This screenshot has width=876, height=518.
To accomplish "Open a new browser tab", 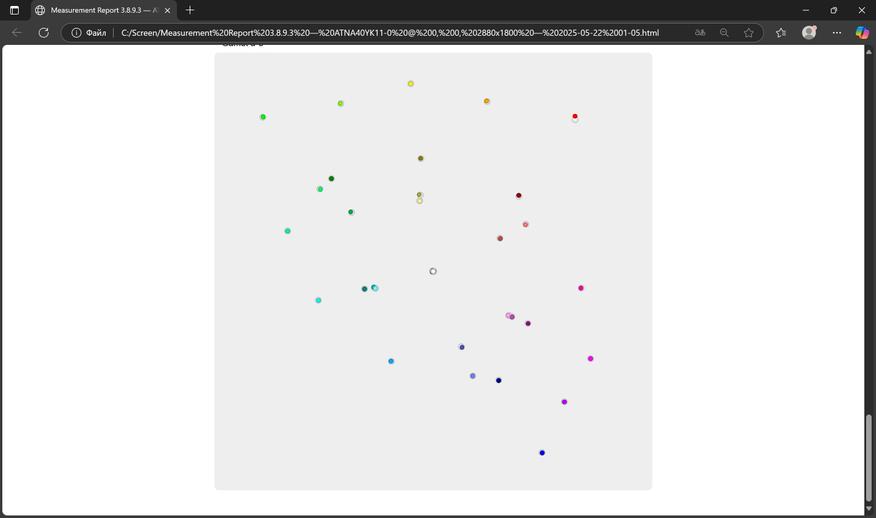I will click(x=190, y=10).
